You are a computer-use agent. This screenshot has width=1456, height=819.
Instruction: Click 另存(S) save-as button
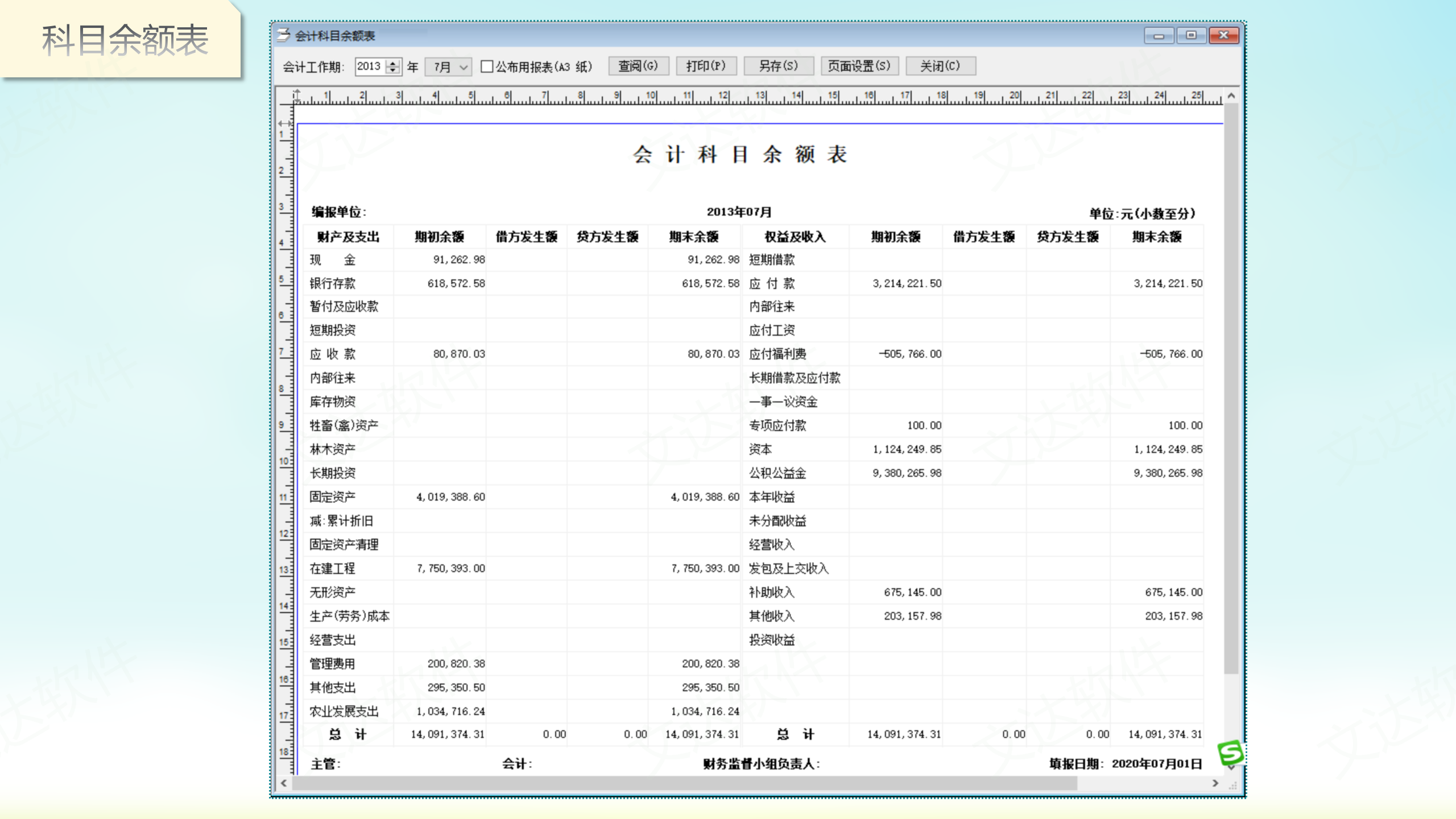pyautogui.click(x=778, y=66)
